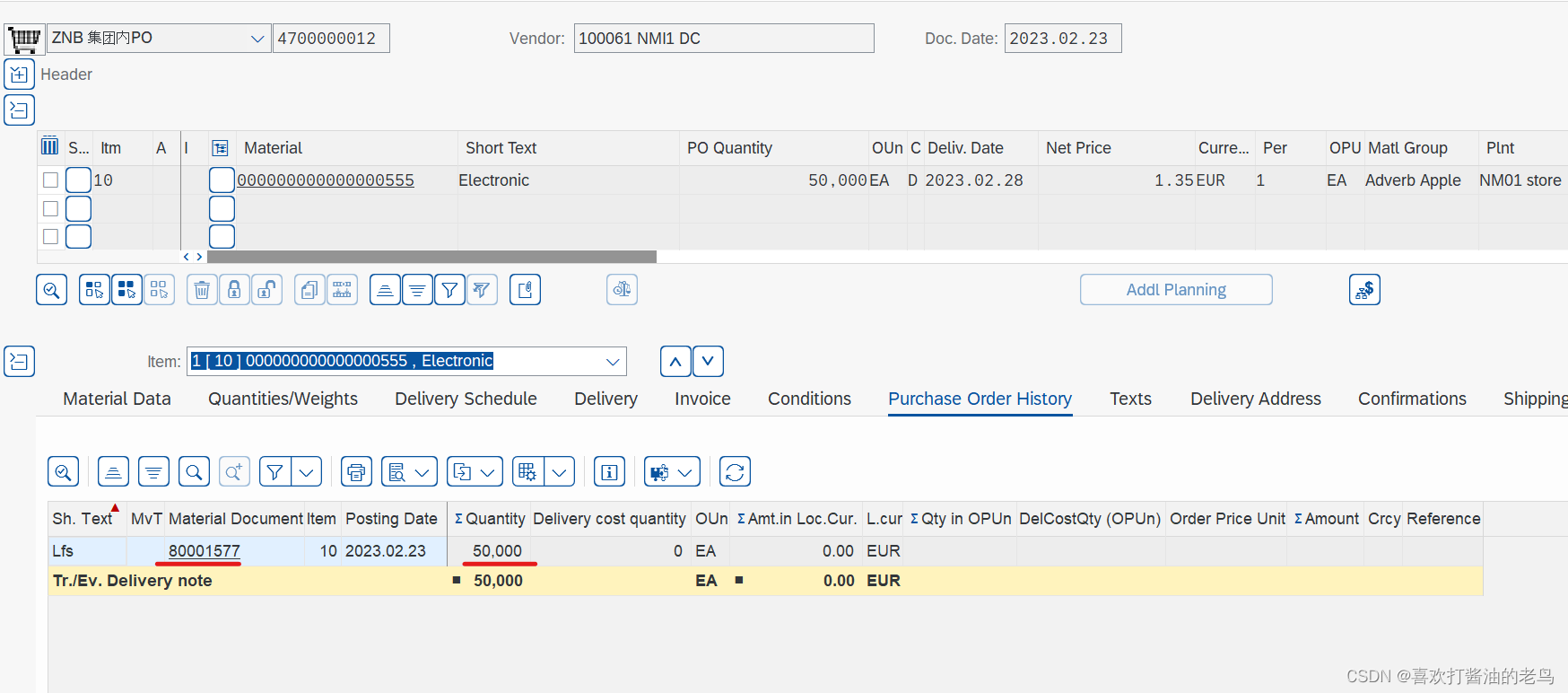This screenshot has width=1568, height=693.
Task: Tick the third empty row checkbox
Action: (50, 236)
